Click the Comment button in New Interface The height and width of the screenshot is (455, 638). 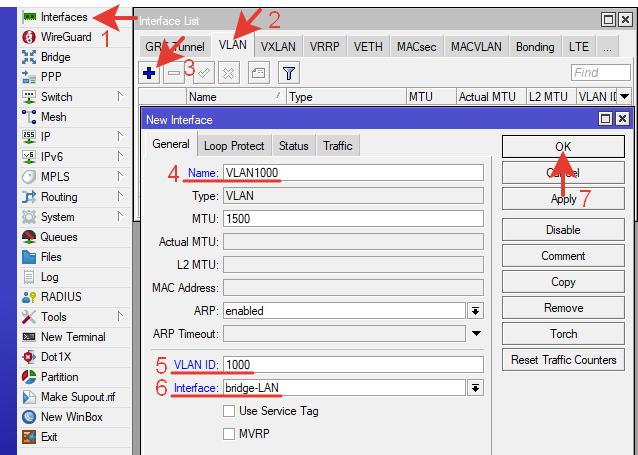563,256
